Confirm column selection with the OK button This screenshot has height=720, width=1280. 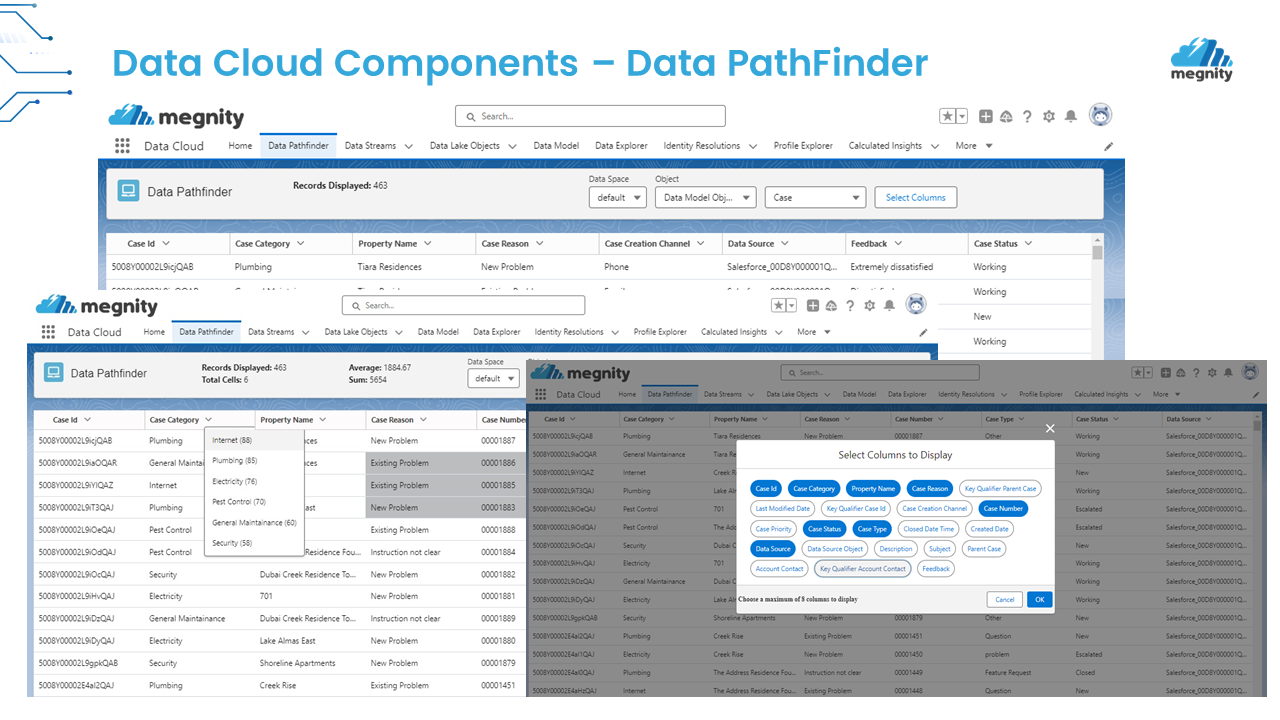click(1039, 599)
